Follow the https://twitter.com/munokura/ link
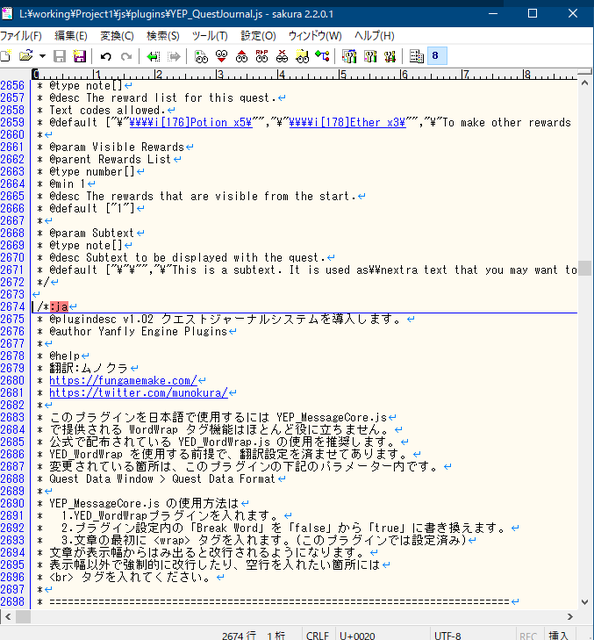 138,393
